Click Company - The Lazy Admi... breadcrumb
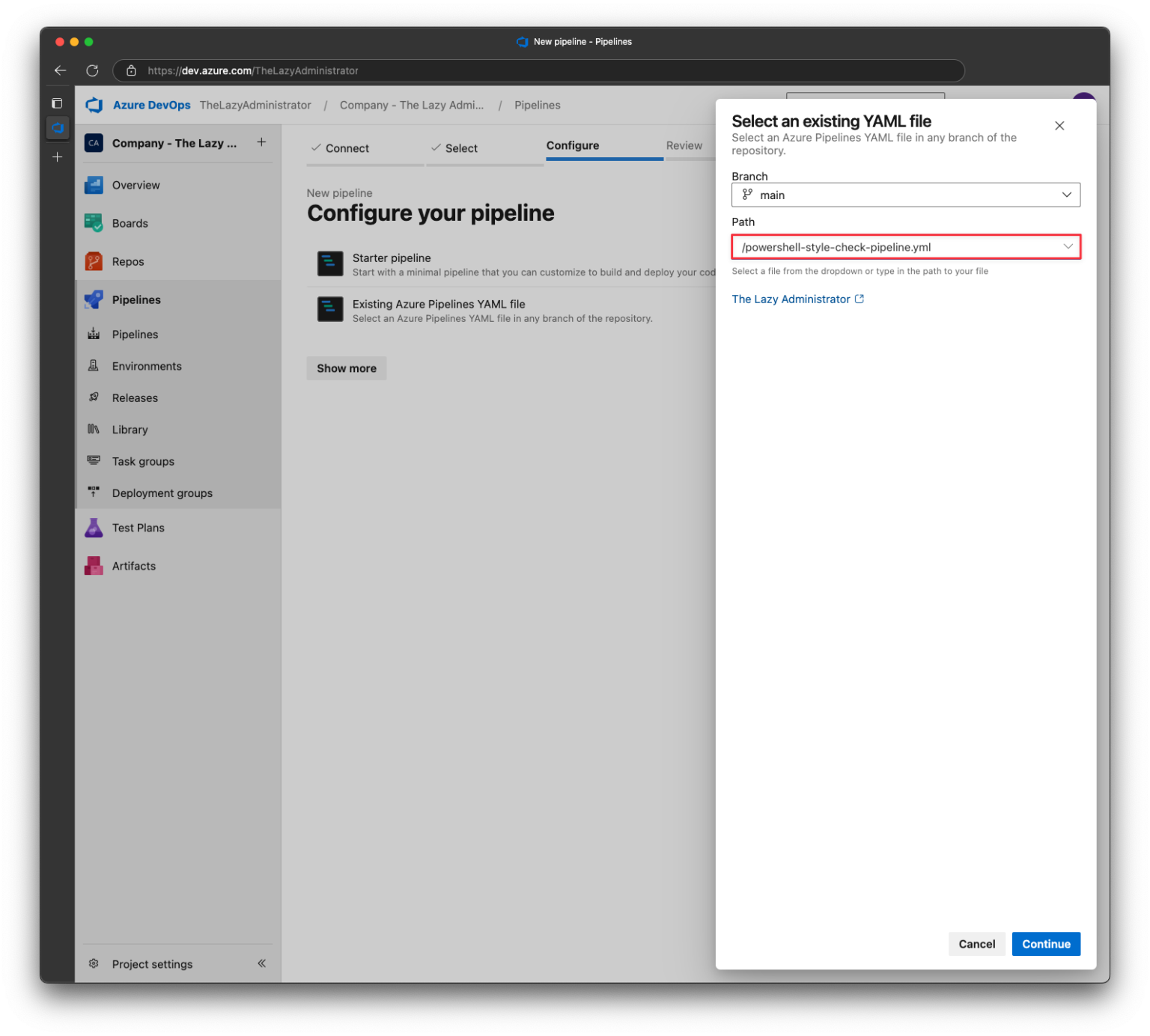 [412, 106]
